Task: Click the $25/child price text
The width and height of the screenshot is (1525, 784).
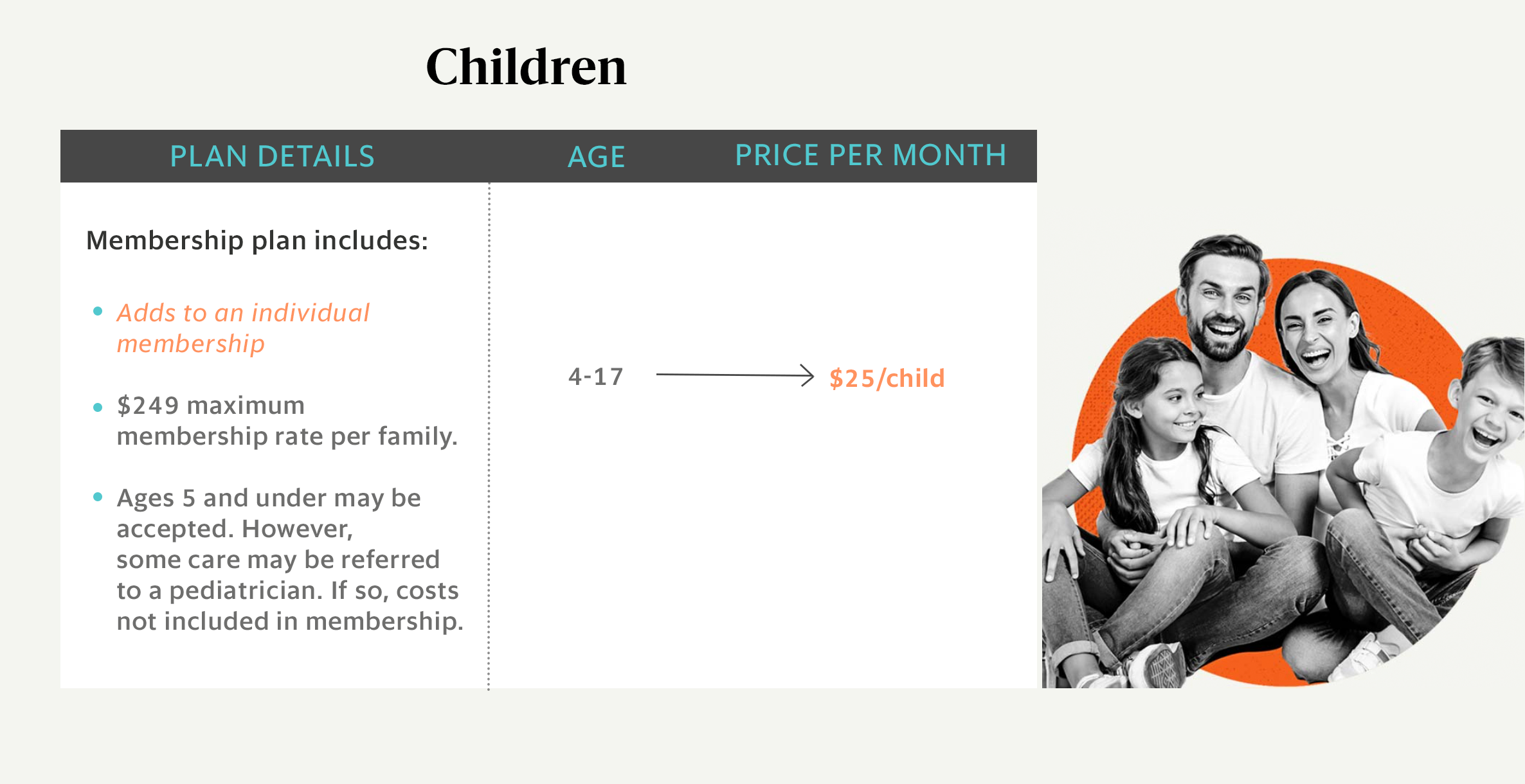Action: pyautogui.click(x=887, y=378)
